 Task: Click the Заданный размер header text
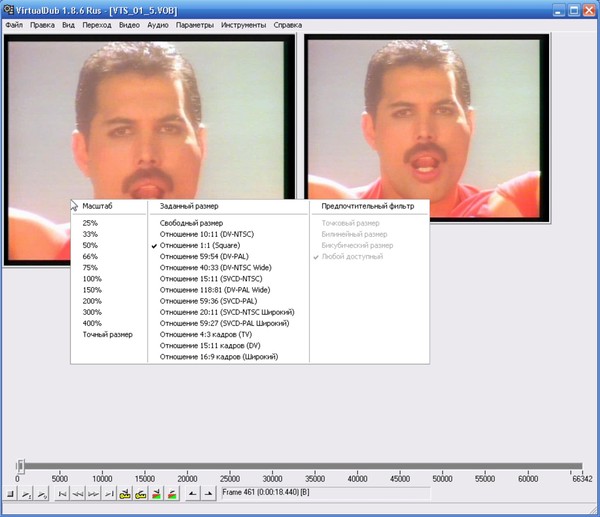point(189,206)
